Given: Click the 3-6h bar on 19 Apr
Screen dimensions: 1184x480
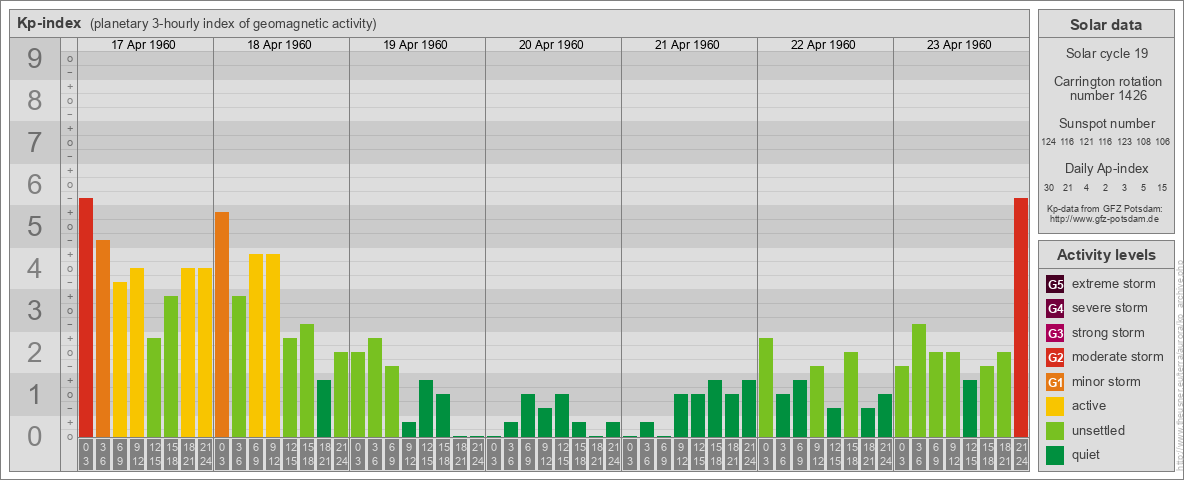Looking at the screenshot, I should [375, 387].
